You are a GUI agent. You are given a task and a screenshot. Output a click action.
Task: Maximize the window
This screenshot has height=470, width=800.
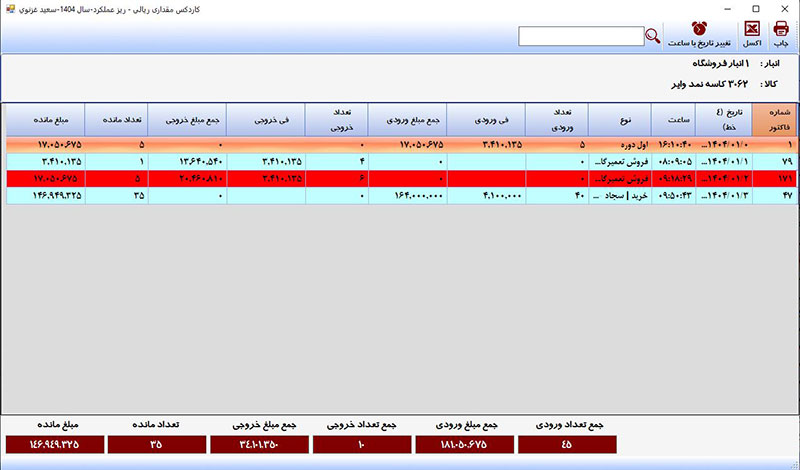756,9
